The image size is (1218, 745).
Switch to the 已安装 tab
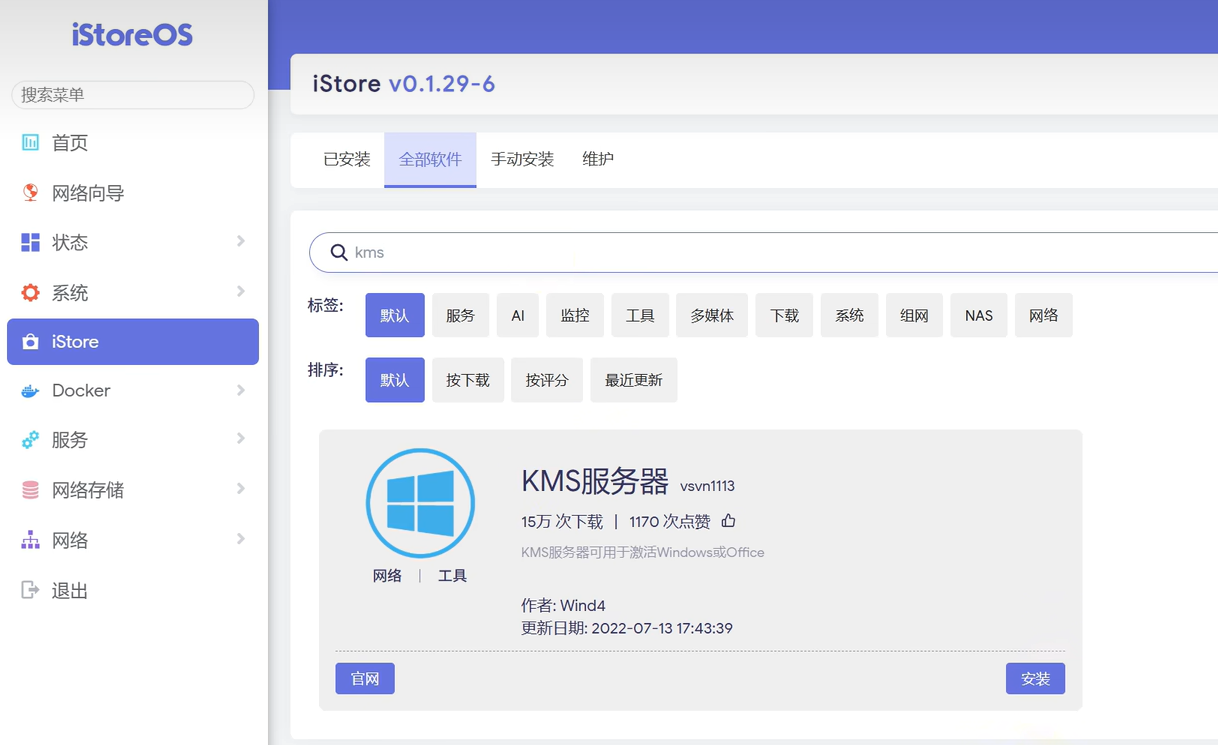pos(346,160)
